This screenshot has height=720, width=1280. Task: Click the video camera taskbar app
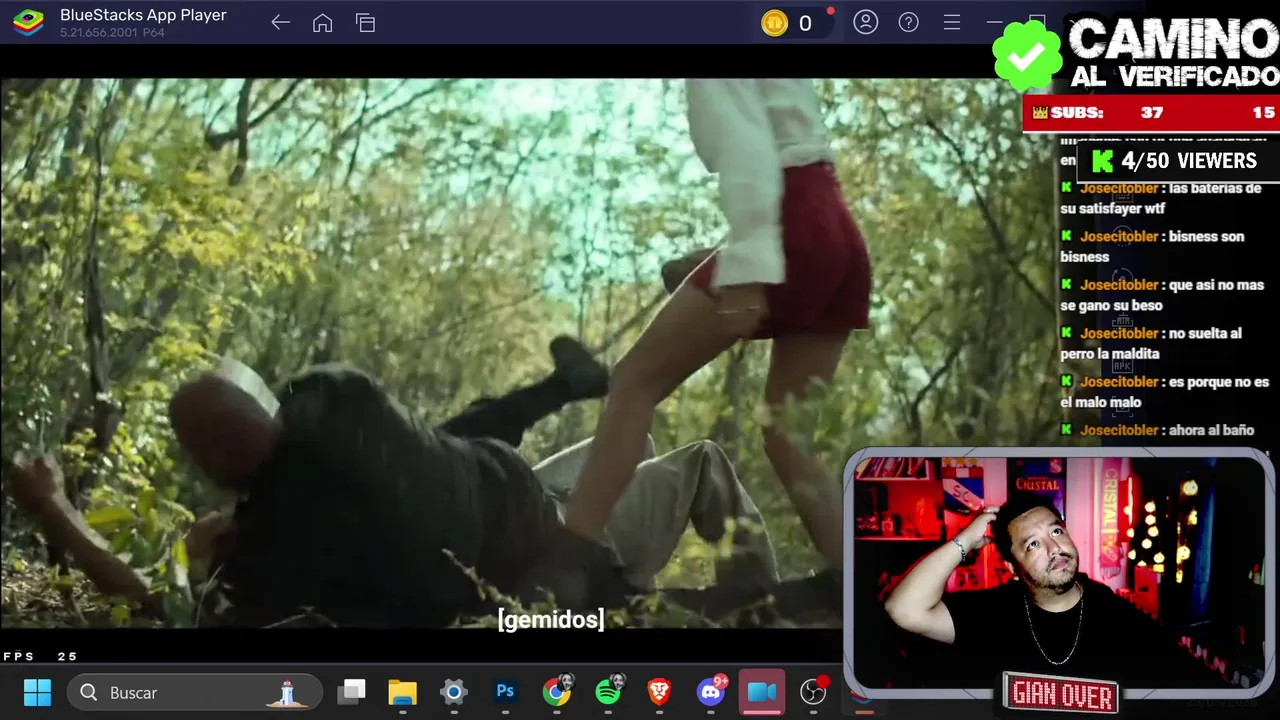click(x=762, y=692)
